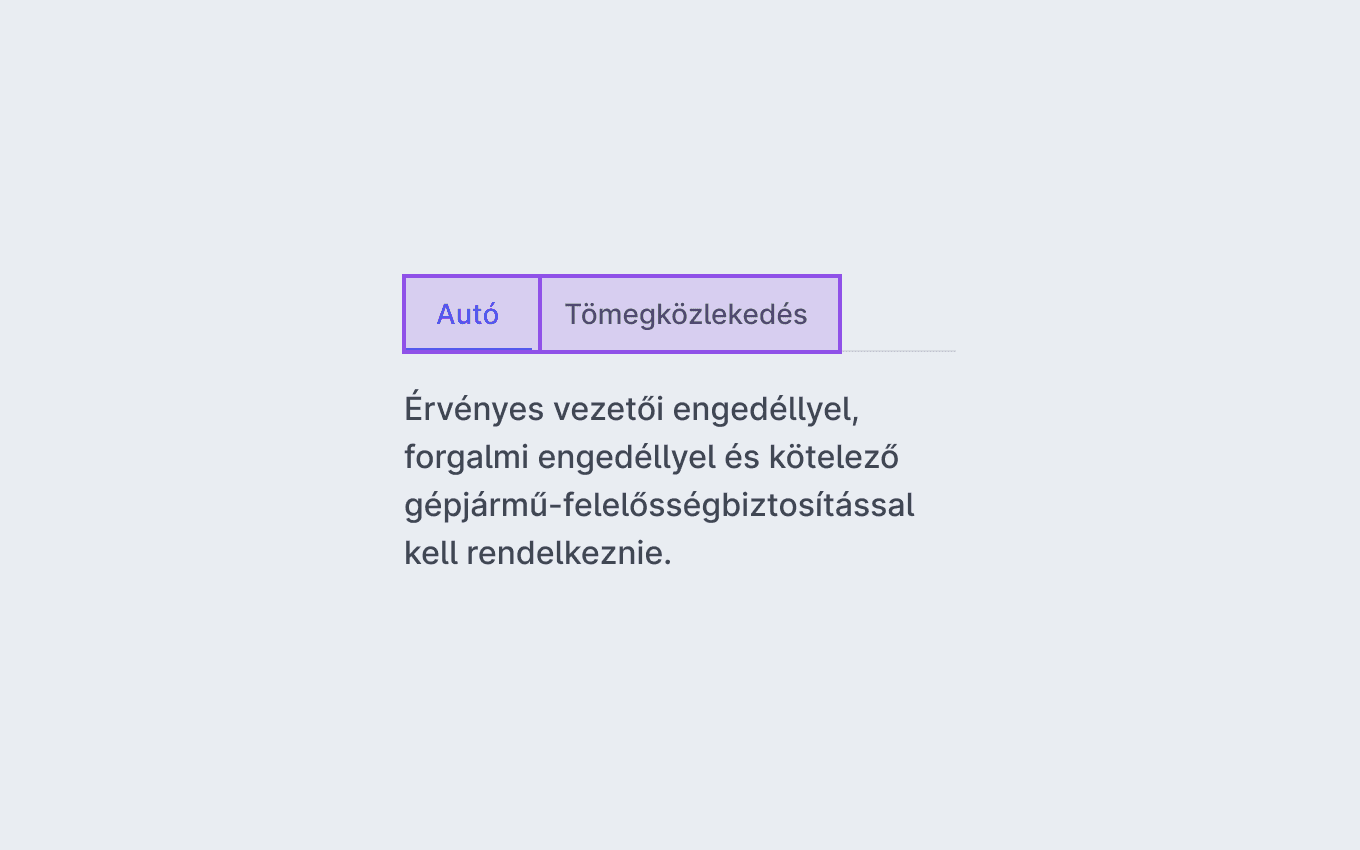Image resolution: width=1360 pixels, height=850 pixels.
Task: Click engedéllyel on the second text line
Action: click(x=626, y=457)
